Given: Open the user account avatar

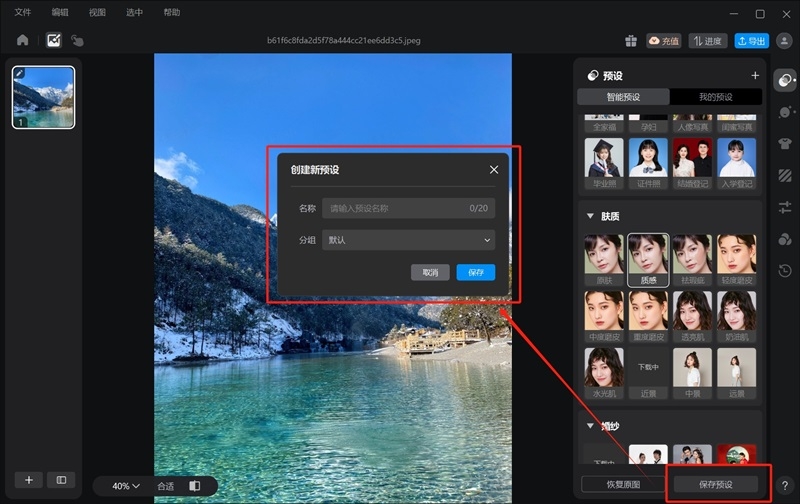Looking at the screenshot, I should tap(784, 41).
